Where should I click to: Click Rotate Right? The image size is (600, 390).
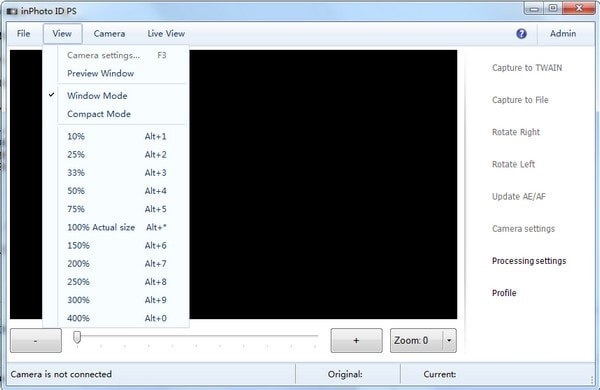(516, 132)
